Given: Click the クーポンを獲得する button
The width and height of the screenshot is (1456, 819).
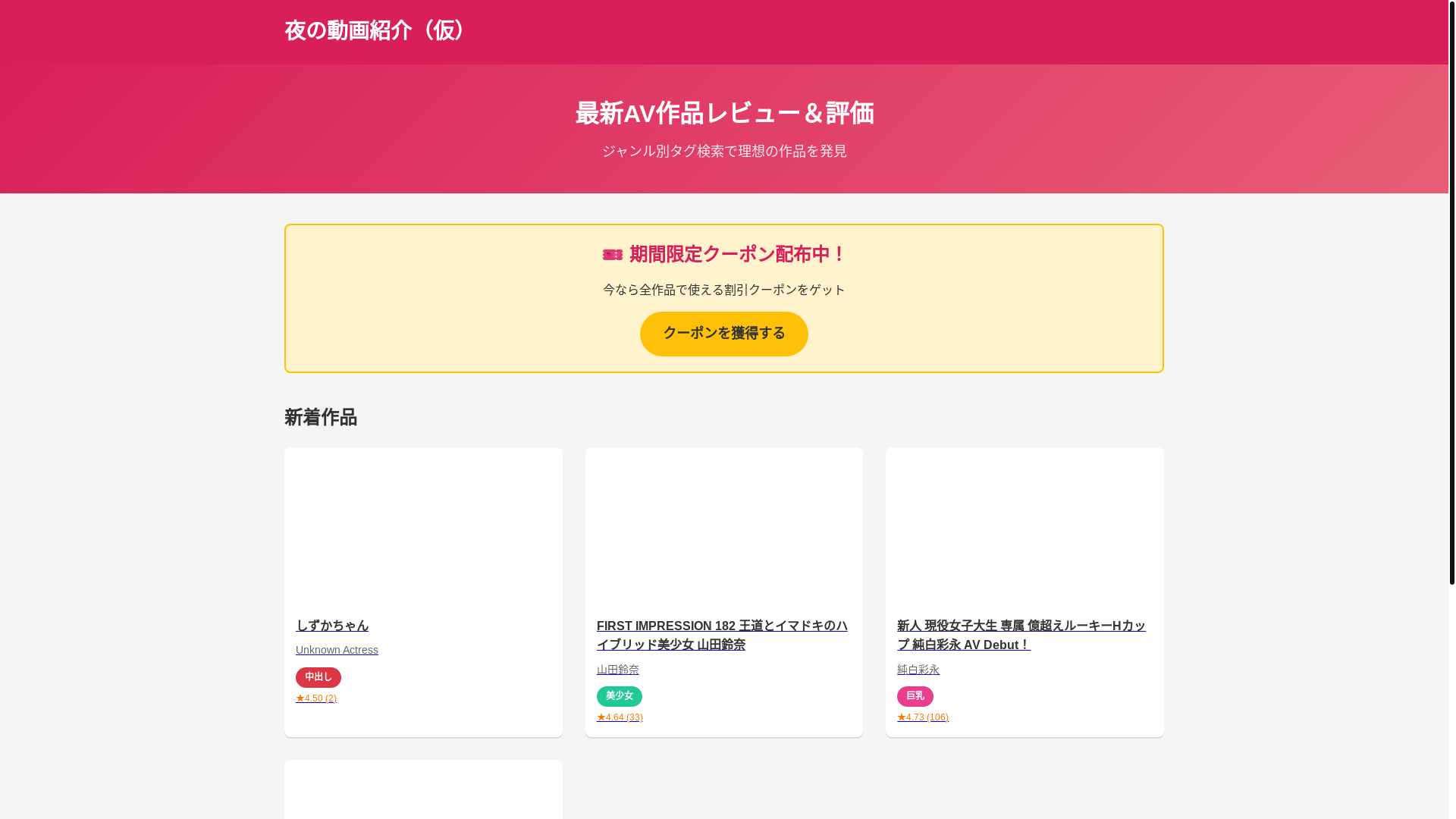Looking at the screenshot, I should 723,334.
